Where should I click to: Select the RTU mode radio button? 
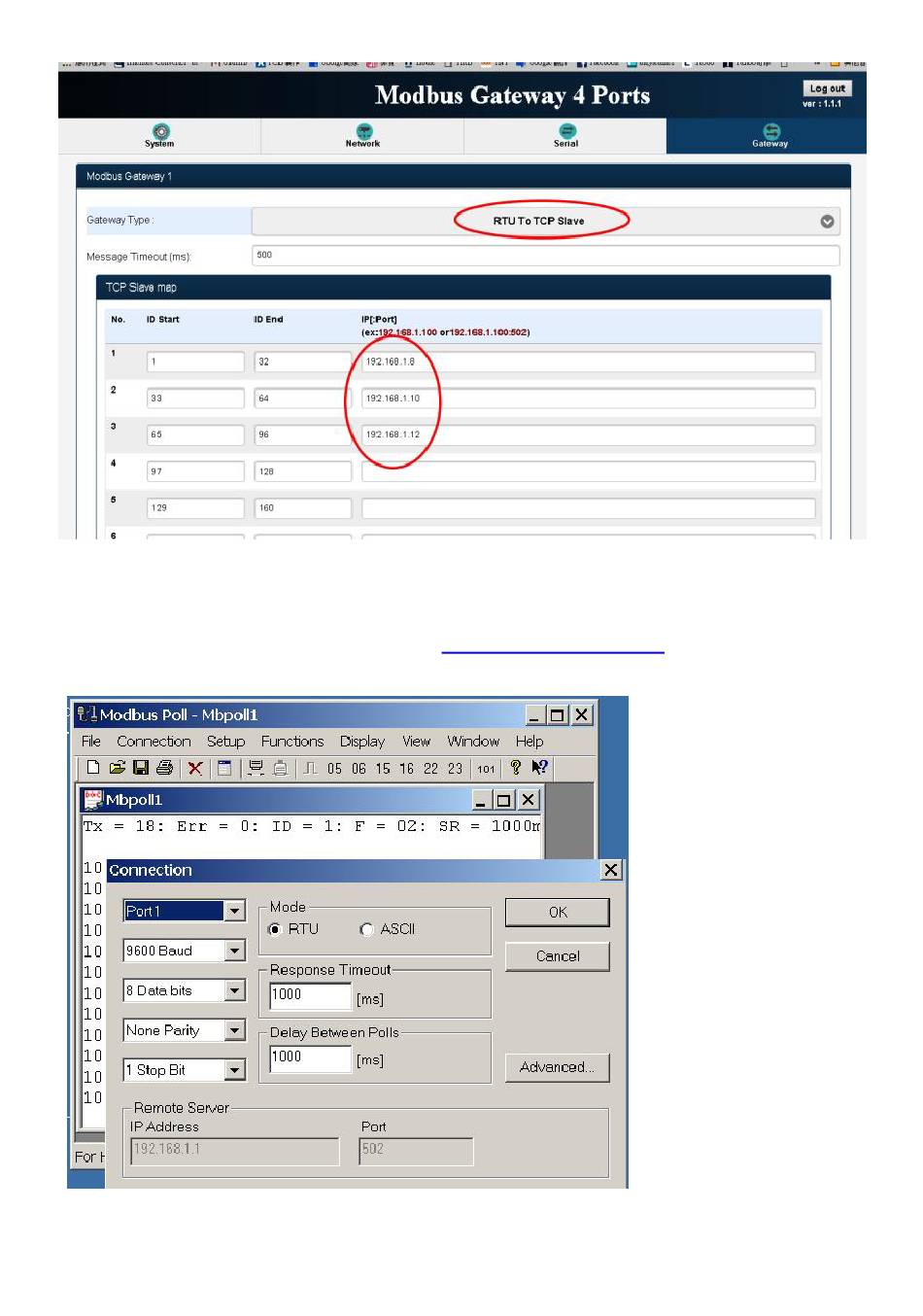[276, 929]
